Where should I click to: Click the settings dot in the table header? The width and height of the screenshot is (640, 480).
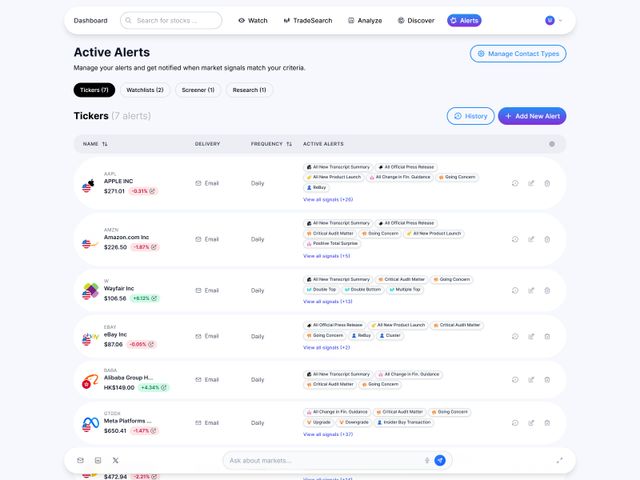click(x=552, y=144)
